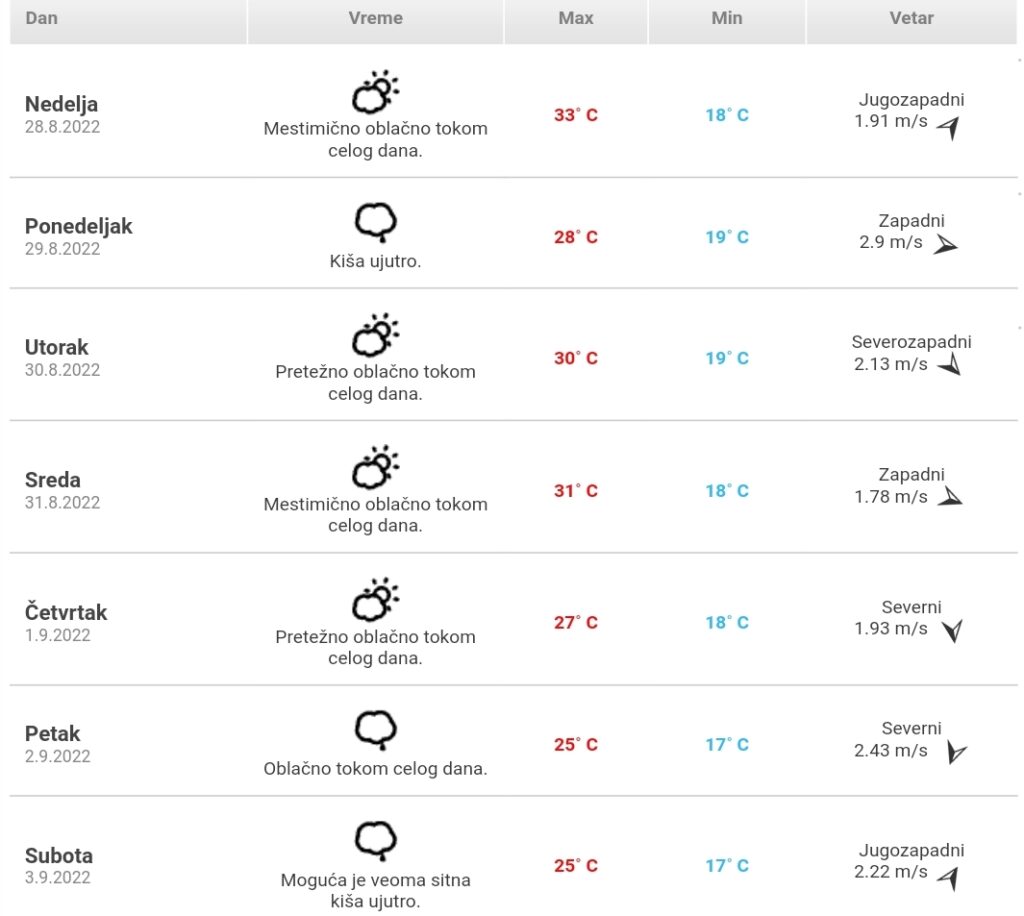Click the Subota cloud icon
This screenshot has width=1024, height=916.
coord(376,840)
